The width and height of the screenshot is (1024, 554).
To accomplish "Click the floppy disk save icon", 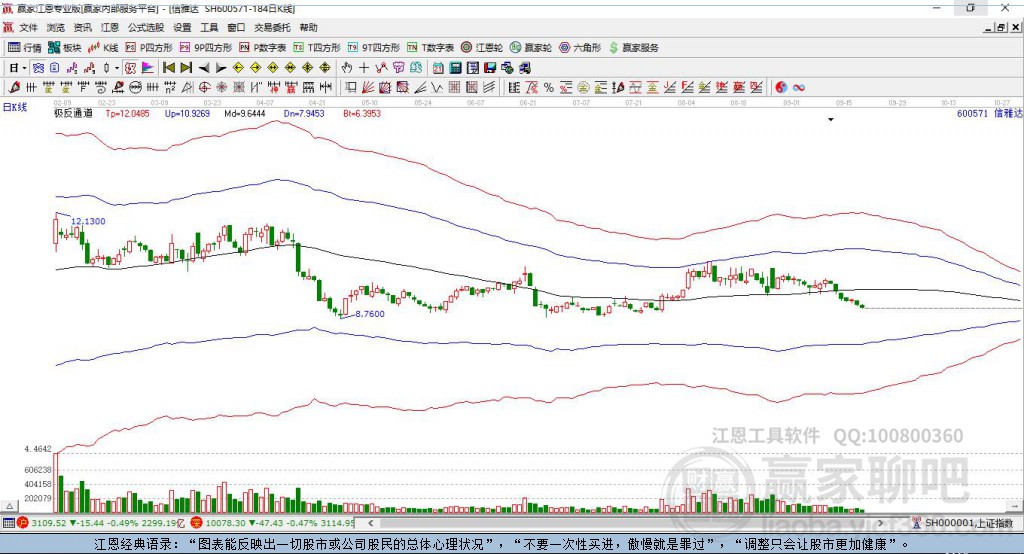I will pos(490,68).
